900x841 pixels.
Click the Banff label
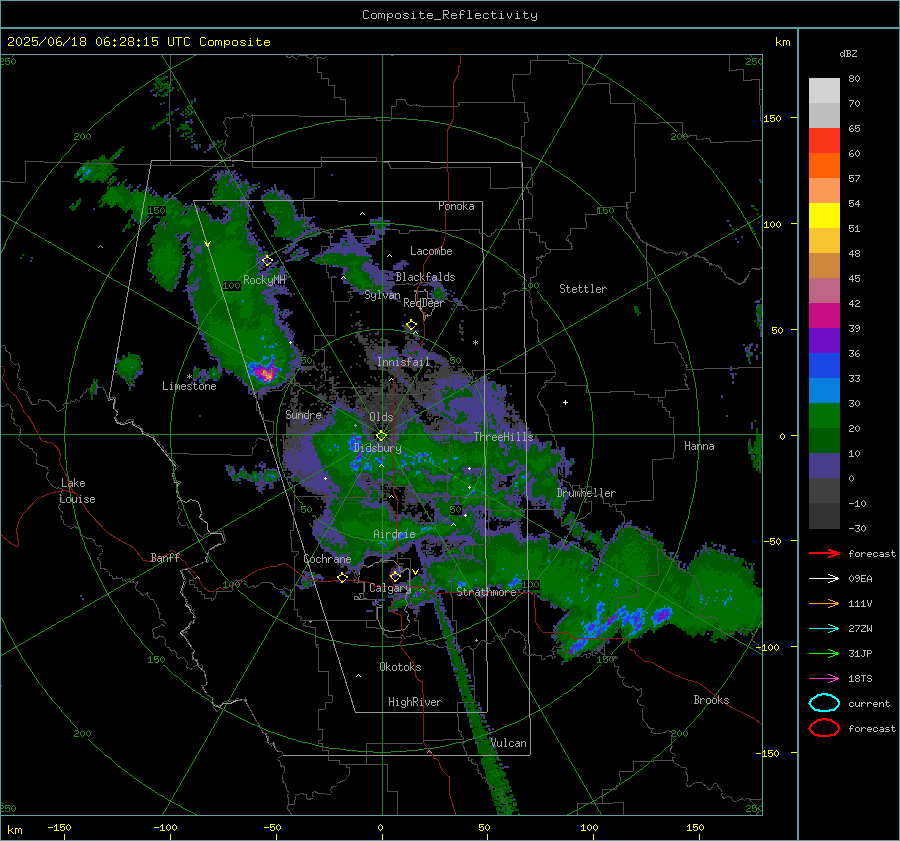(165, 557)
